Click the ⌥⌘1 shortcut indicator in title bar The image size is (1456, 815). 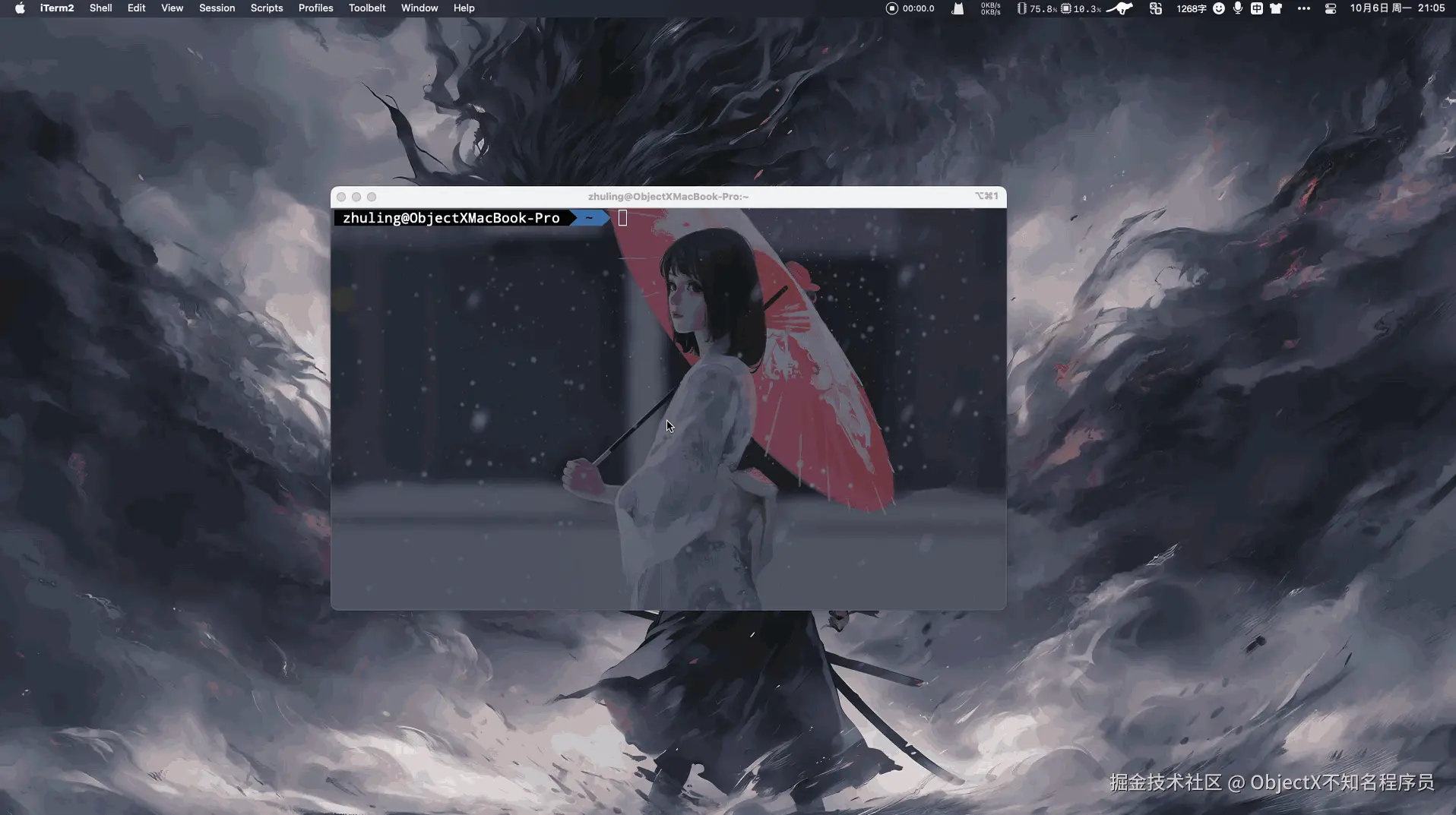(x=987, y=196)
